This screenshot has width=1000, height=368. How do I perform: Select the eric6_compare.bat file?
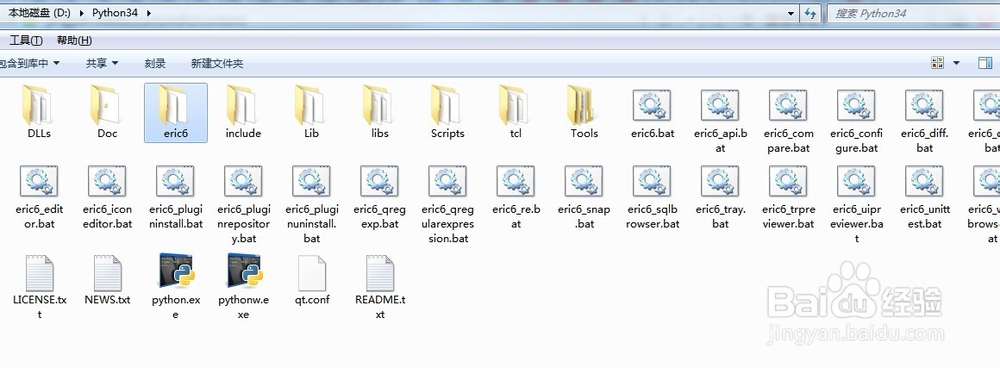(x=788, y=121)
